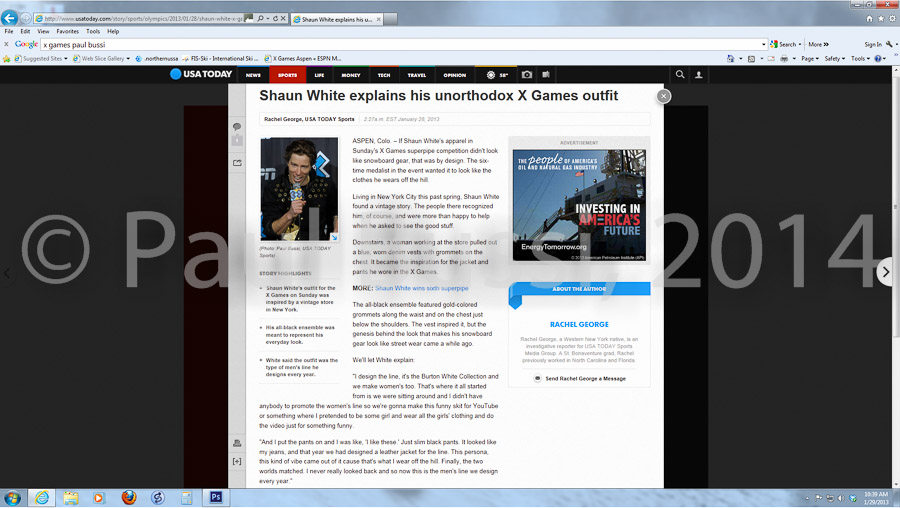Open X Games Aspen ESPN bookmark
The image size is (900, 508).
tap(302, 59)
